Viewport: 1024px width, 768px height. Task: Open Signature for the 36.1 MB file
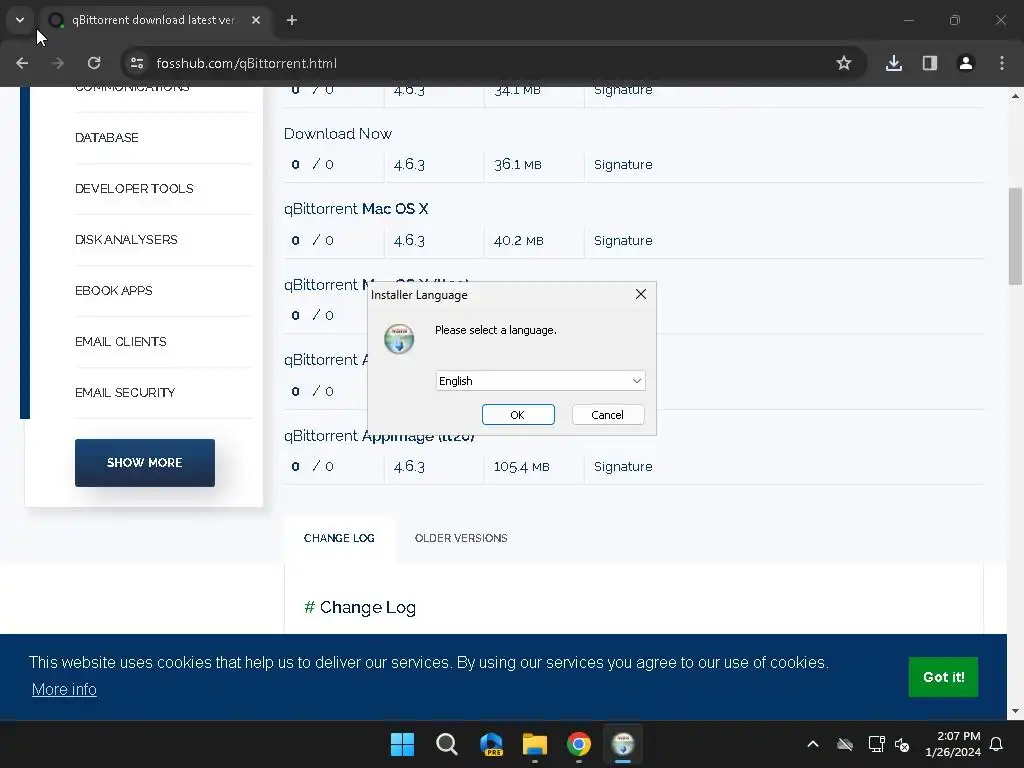[623, 165]
